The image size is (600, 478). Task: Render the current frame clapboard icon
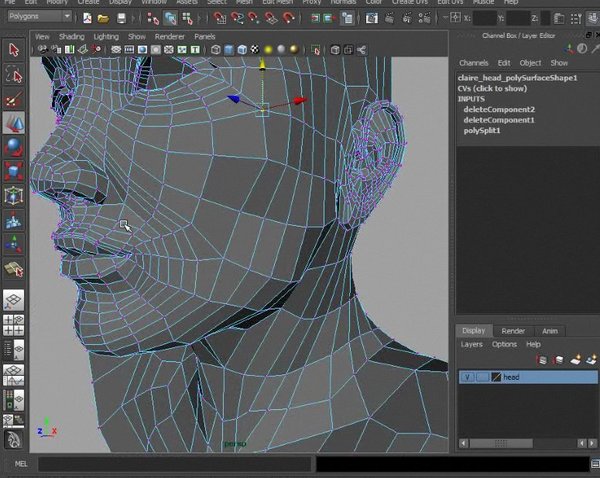click(389, 18)
